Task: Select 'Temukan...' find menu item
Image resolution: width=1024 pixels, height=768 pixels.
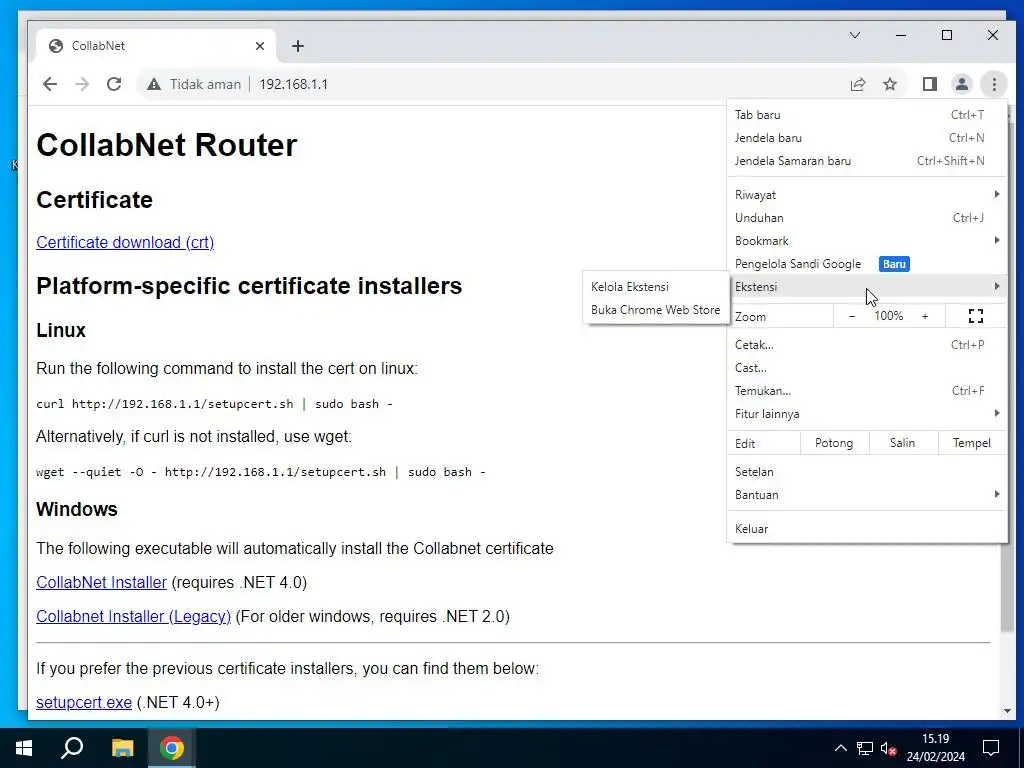Action: 867,391
